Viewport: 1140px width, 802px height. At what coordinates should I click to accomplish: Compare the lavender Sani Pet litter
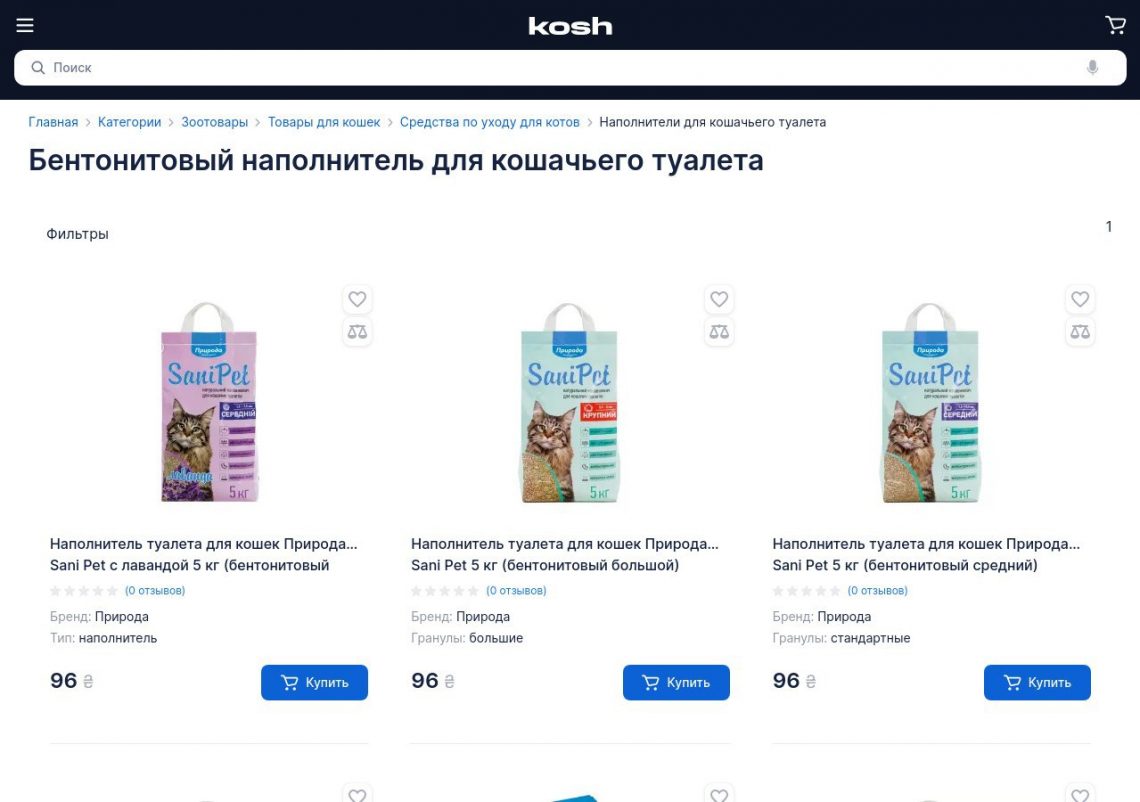click(x=357, y=332)
